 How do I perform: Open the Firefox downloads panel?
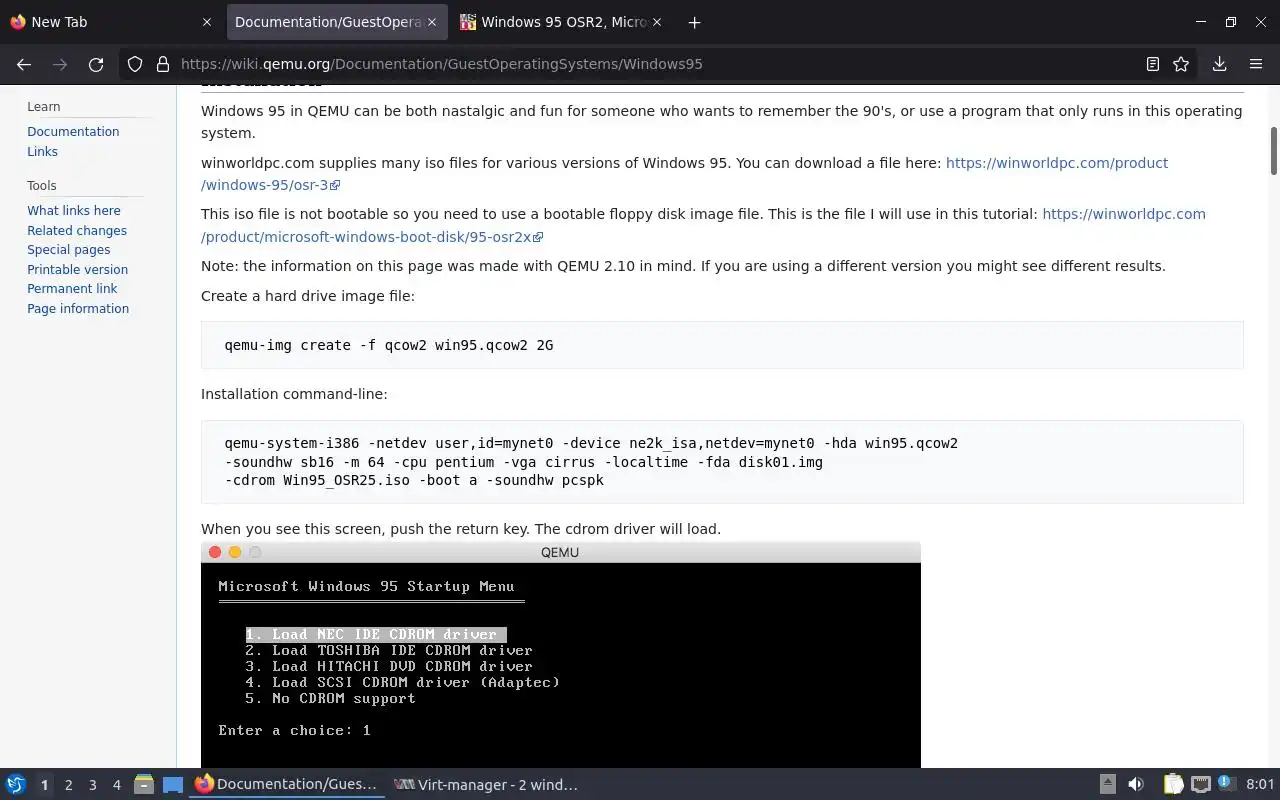(1219, 64)
